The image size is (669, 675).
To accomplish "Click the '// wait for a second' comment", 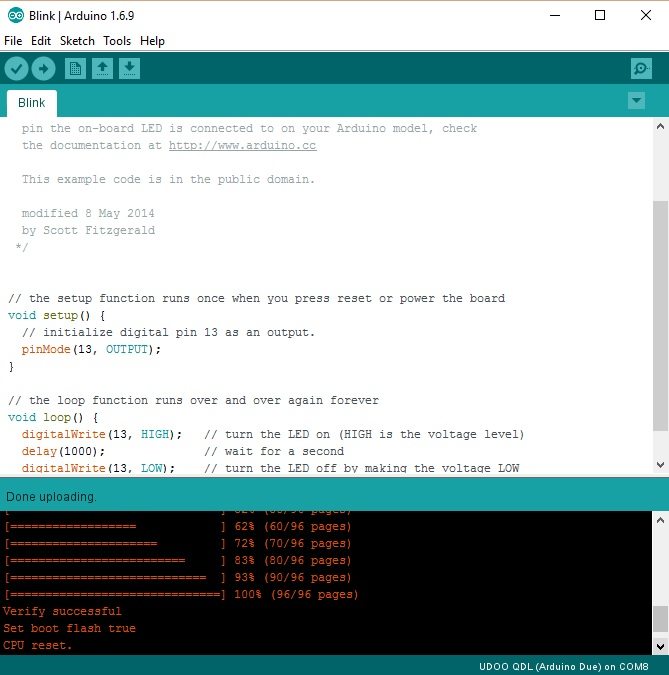I will 274,452.
